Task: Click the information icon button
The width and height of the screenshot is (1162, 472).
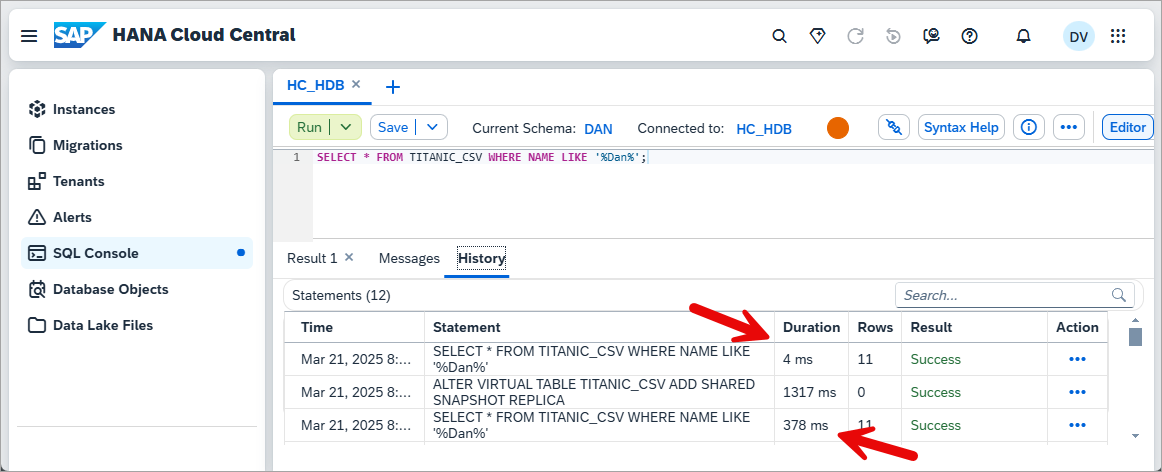Action: [1028, 127]
